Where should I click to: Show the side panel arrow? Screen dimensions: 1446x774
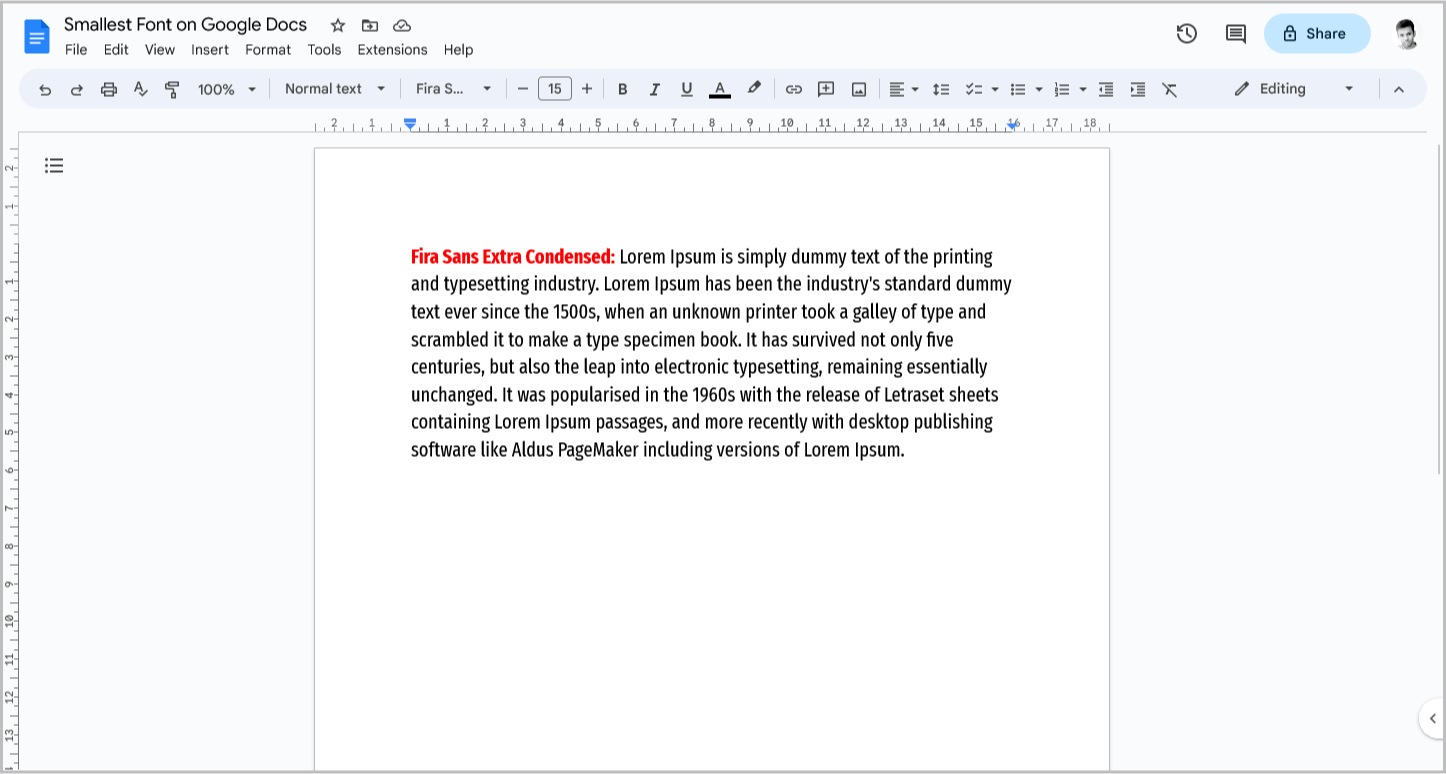coord(1432,718)
